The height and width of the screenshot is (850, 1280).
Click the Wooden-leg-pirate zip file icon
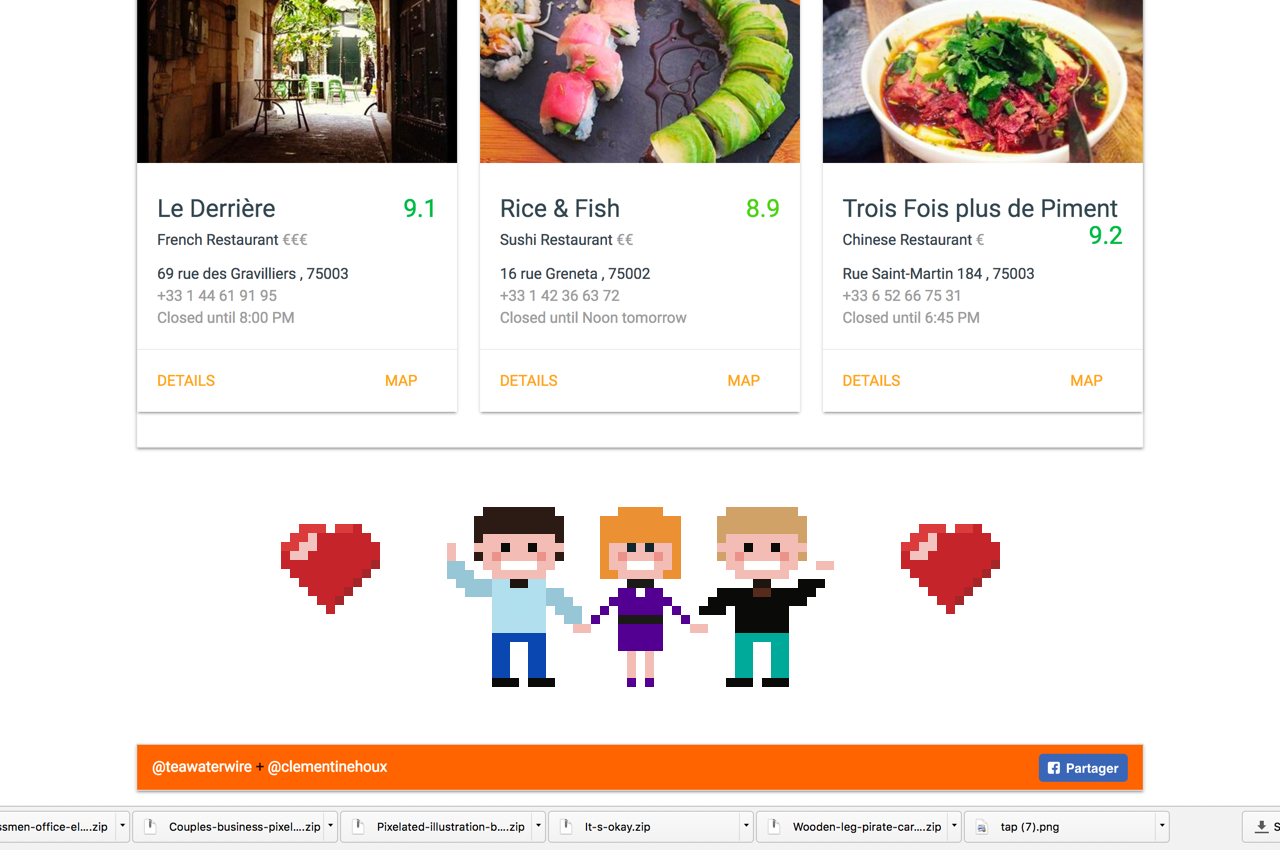coord(775,827)
